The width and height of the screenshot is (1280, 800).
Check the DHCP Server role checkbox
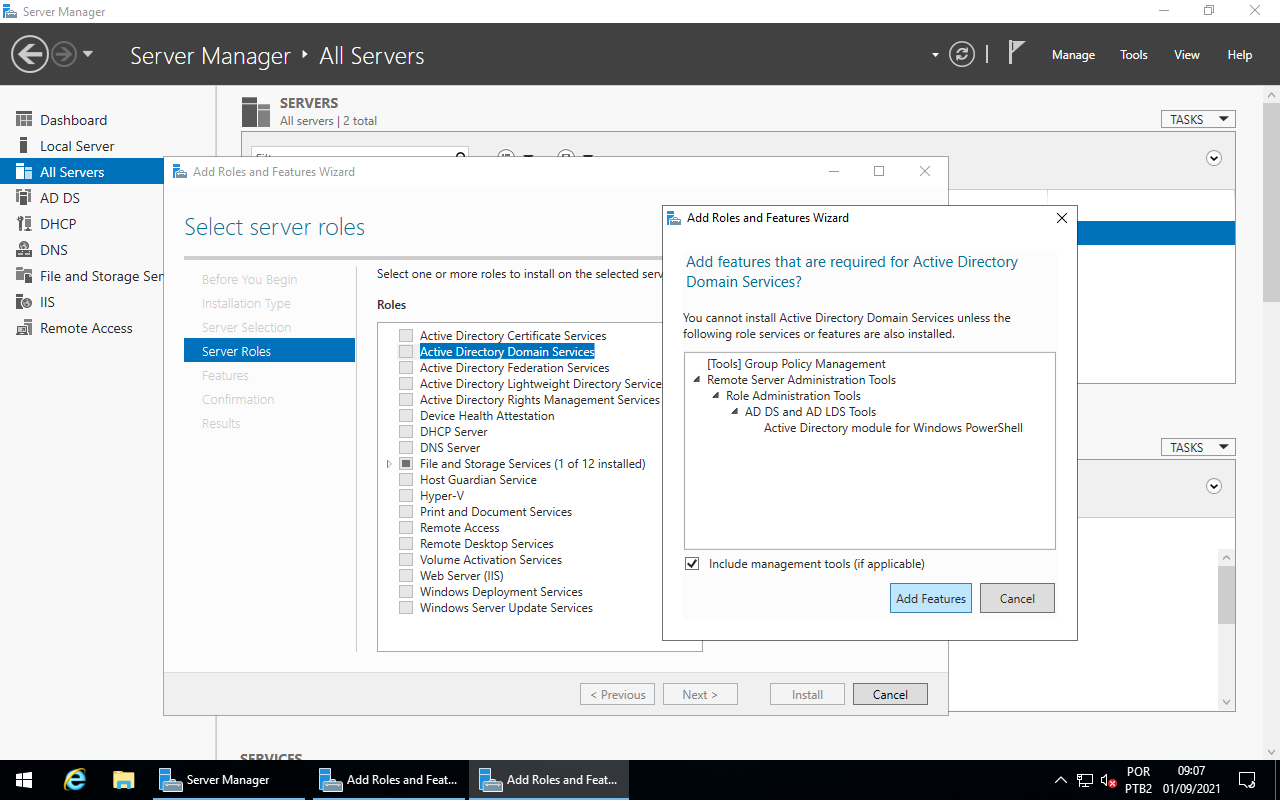click(406, 431)
